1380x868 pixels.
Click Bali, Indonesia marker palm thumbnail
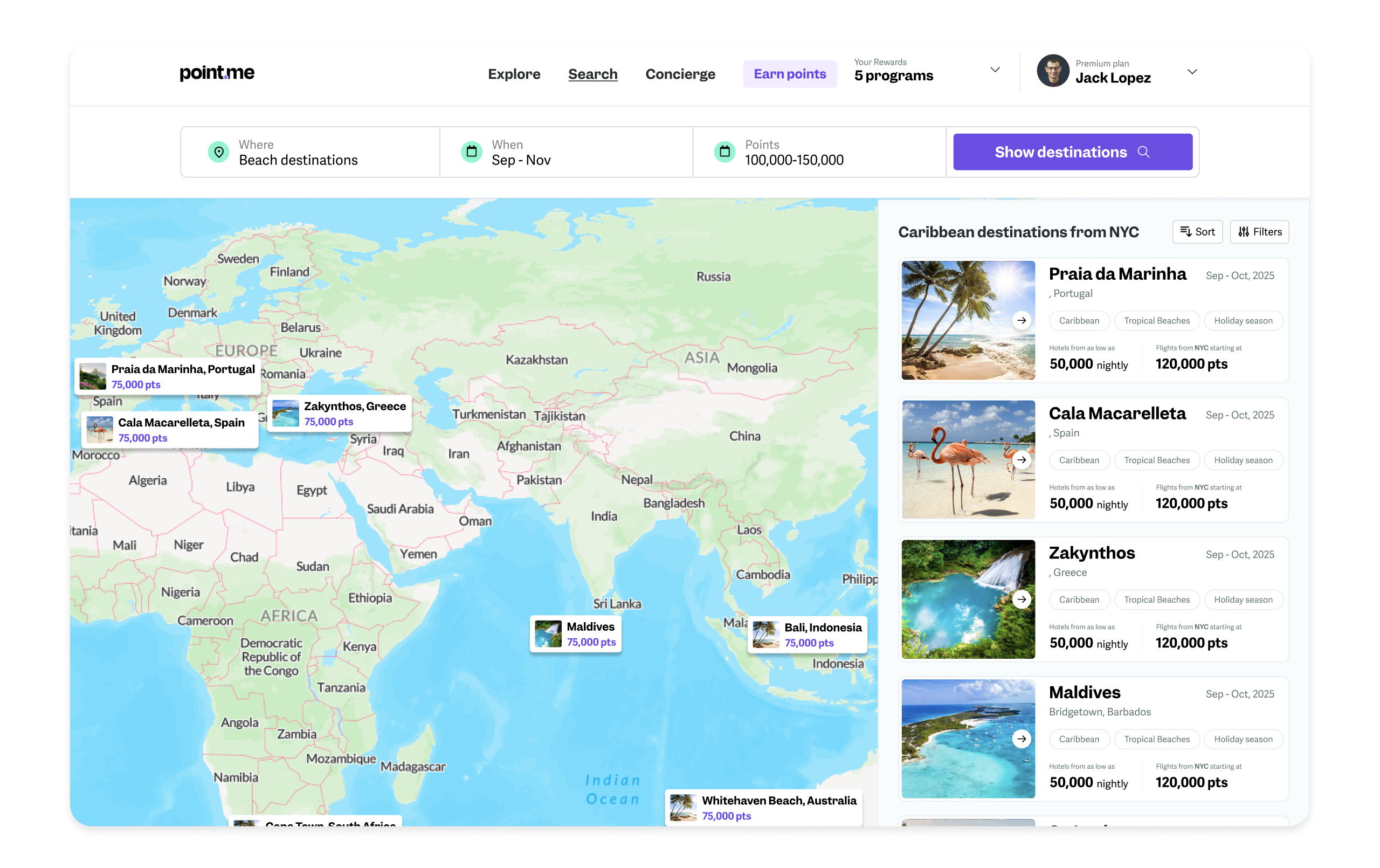[765, 635]
